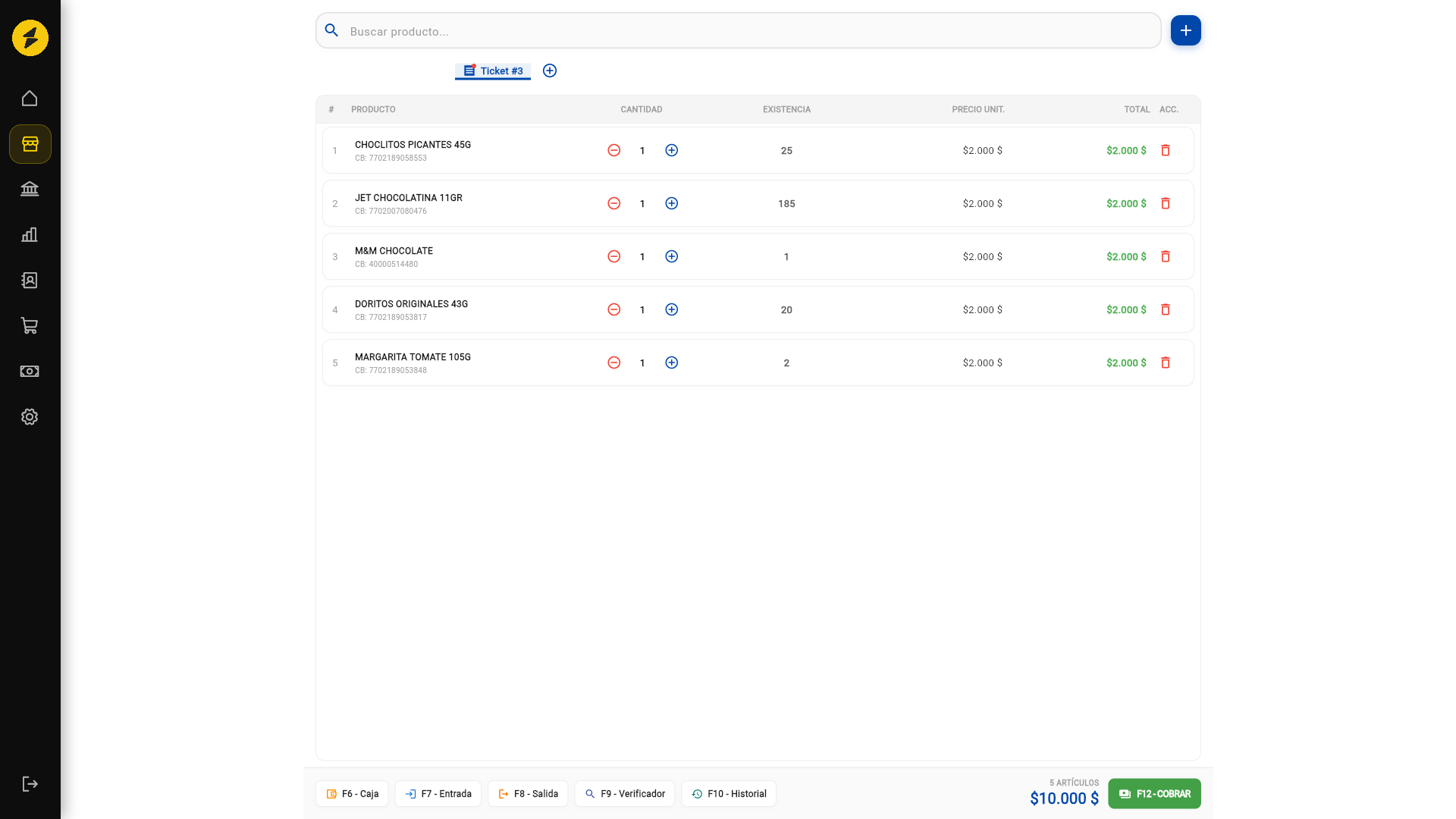
Task: Decrease quantity of M&M CHOCOLATE
Action: (614, 256)
